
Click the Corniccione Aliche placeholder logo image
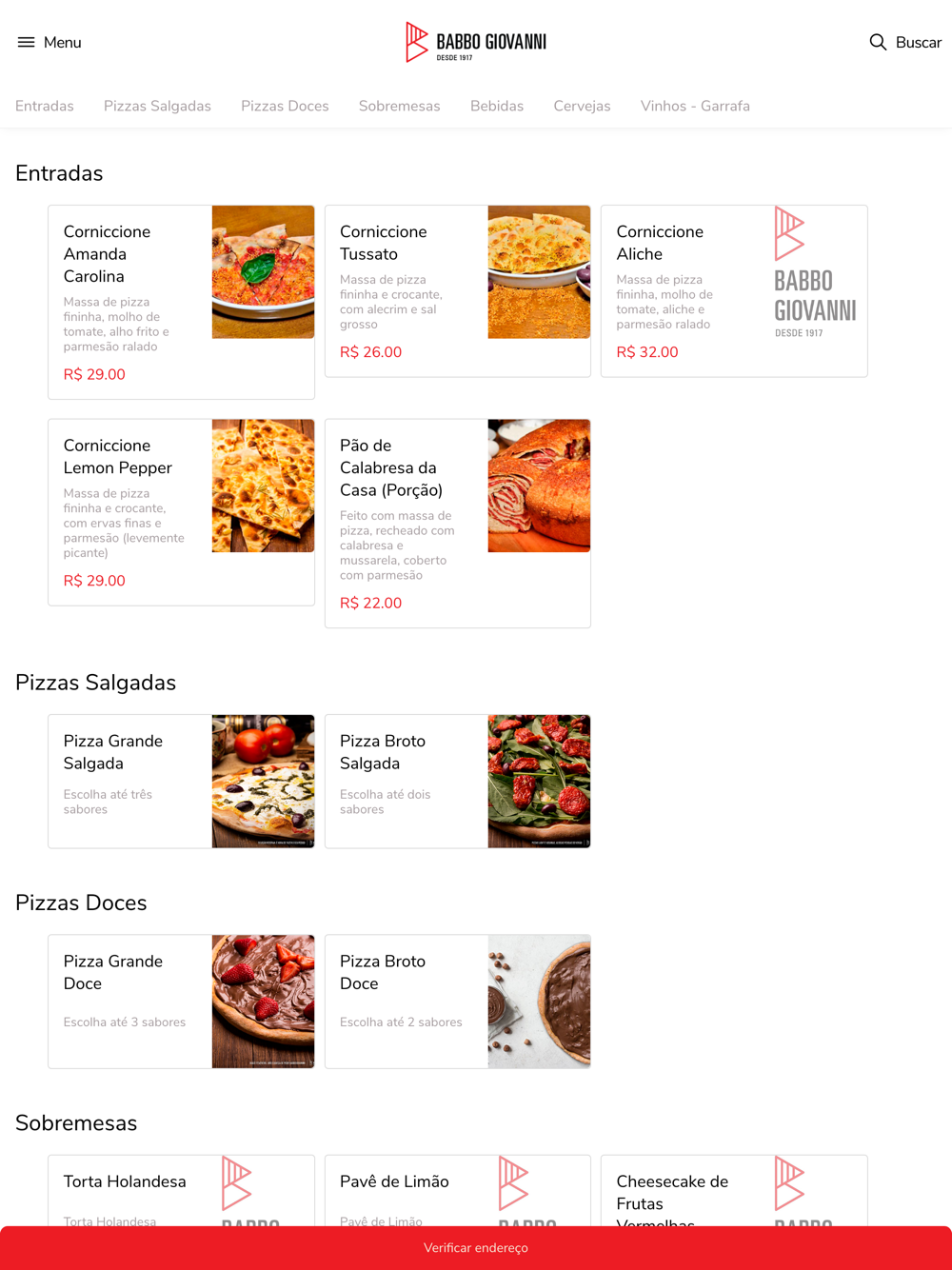coord(816,272)
